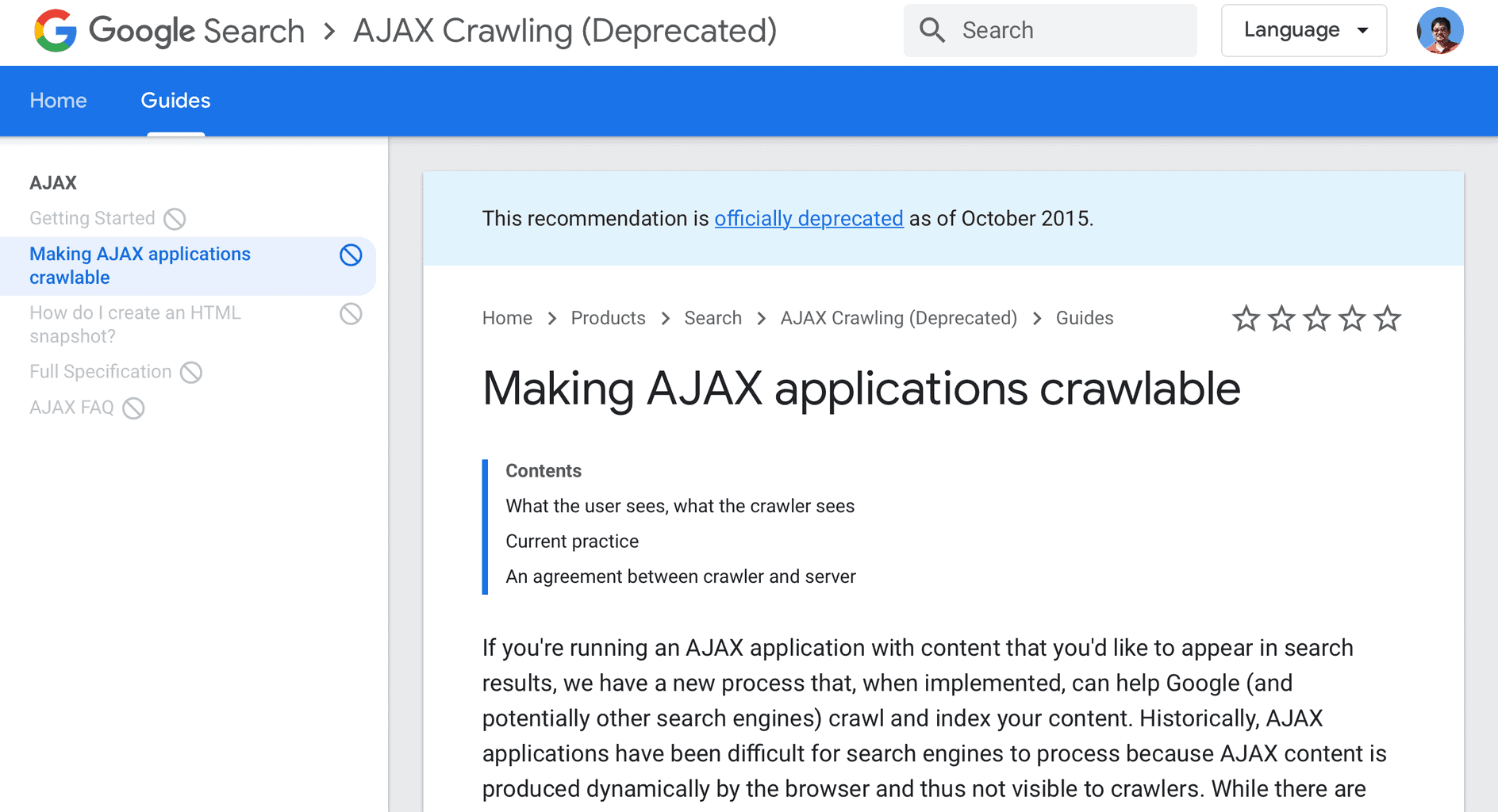
Task: Jump to An agreement between crawler and server
Action: 681,576
